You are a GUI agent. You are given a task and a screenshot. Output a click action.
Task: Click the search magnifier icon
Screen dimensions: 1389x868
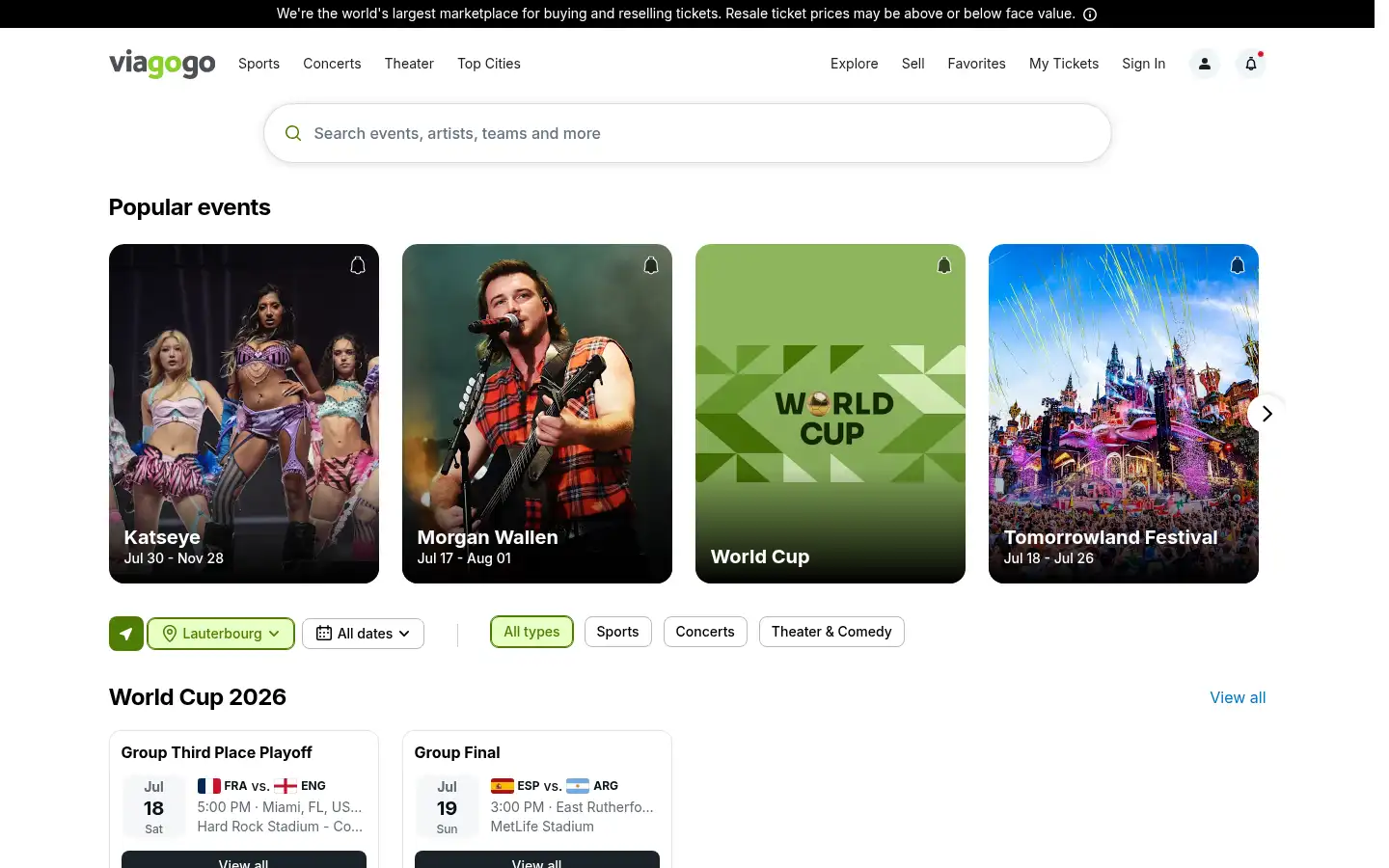293,133
